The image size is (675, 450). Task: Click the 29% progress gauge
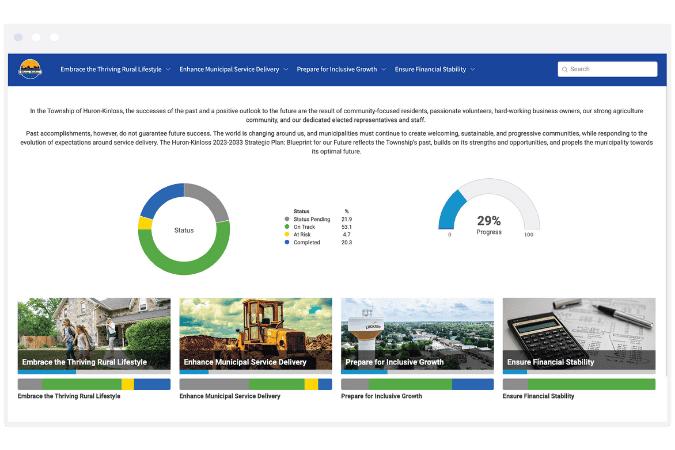pos(489,207)
